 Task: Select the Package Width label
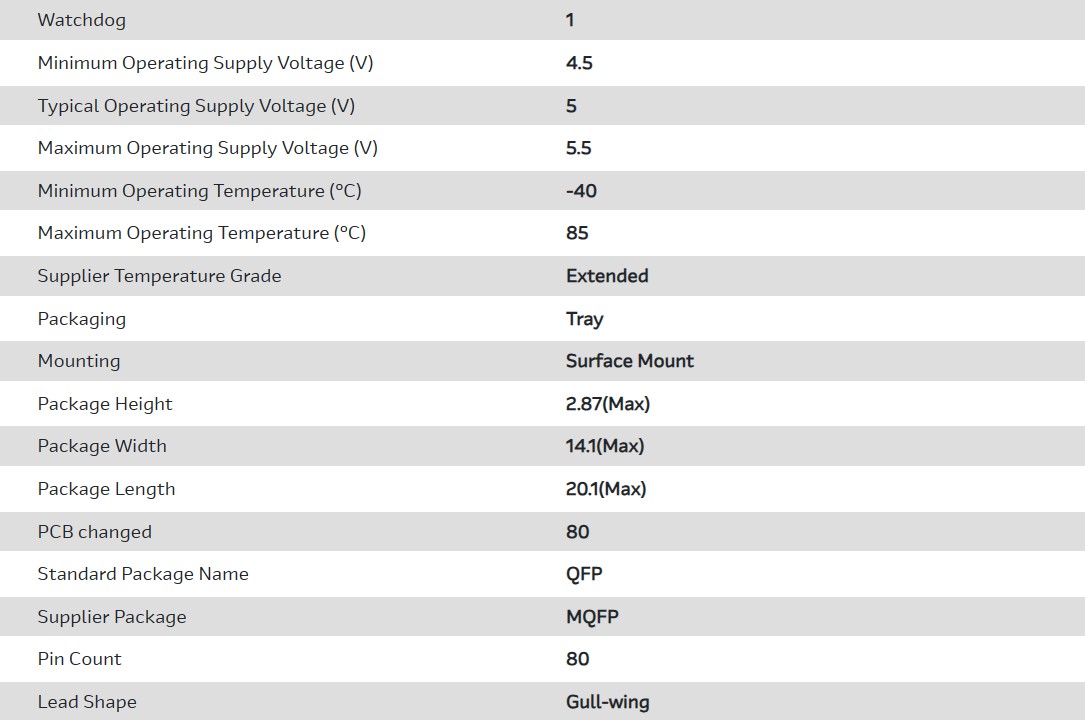pyautogui.click(x=102, y=446)
